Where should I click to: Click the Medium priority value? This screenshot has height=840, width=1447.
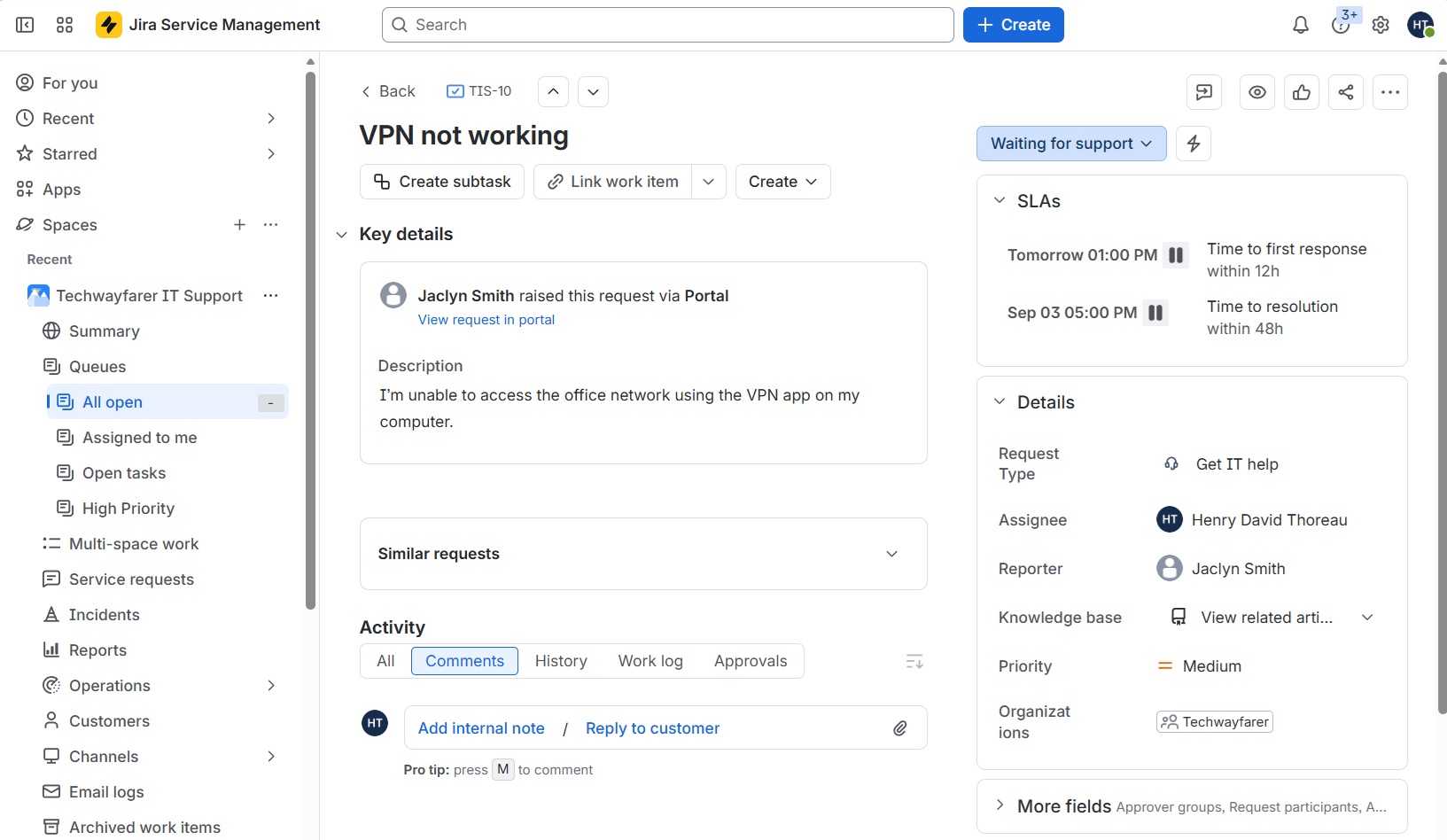click(x=1200, y=666)
